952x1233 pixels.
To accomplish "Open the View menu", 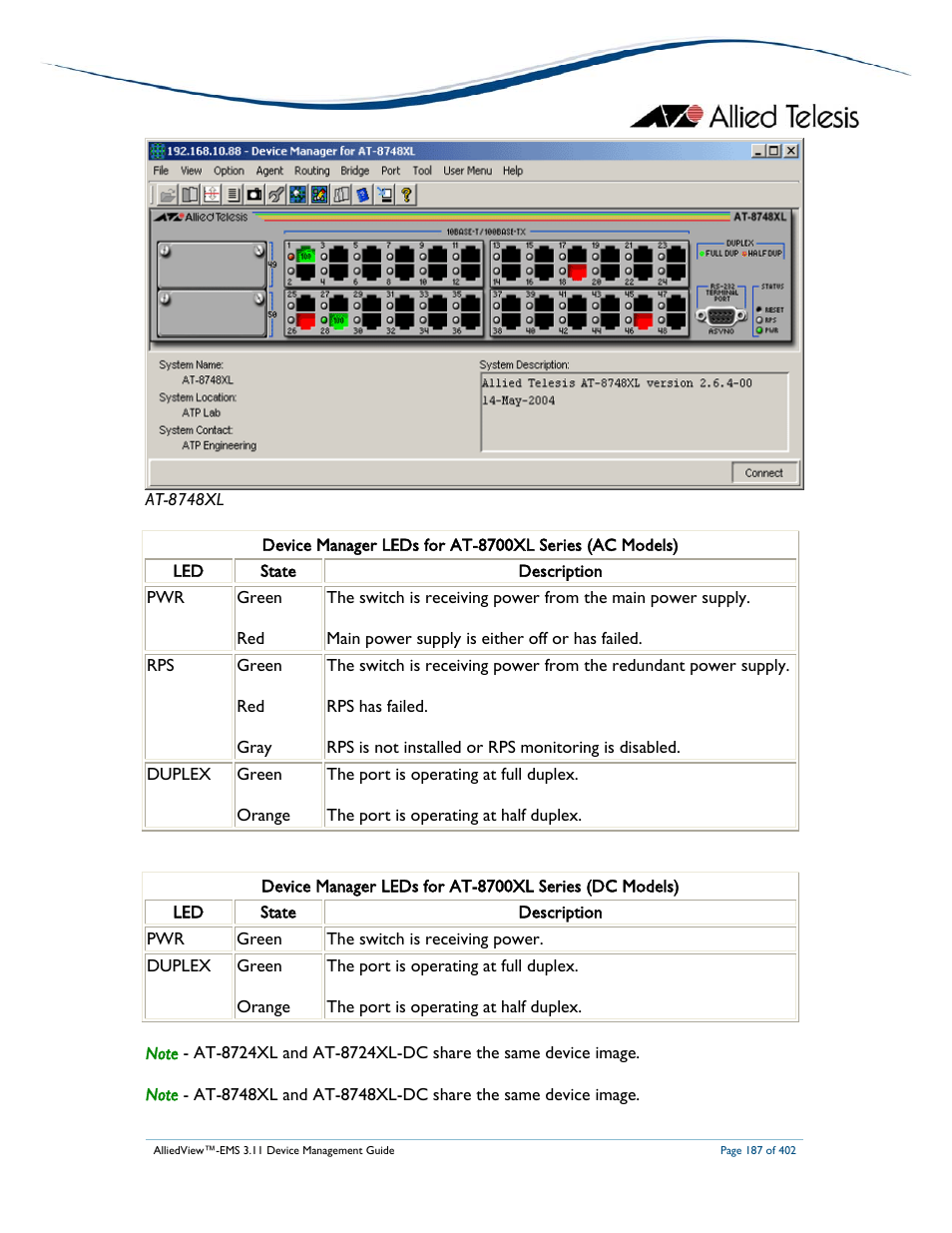I will click(x=191, y=171).
